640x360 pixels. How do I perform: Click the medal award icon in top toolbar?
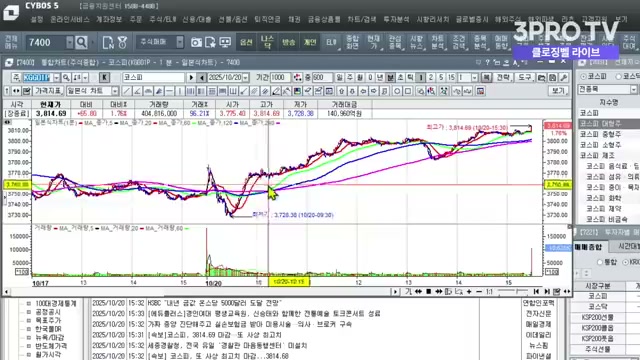[x=122, y=42]
